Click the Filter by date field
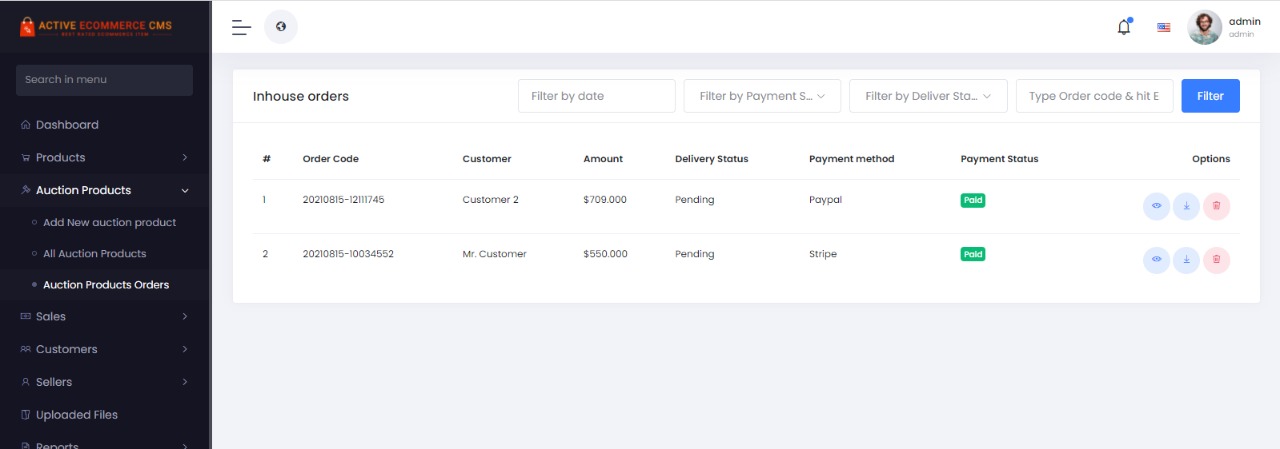The width and height of the screenshot is (1280, 449). pos(597,96)
